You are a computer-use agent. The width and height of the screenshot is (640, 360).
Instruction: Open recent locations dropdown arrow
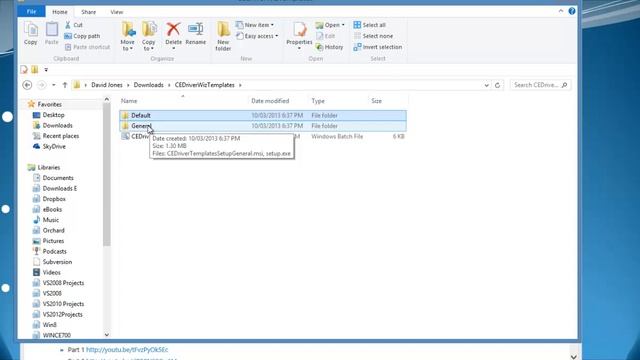pyautogui.click(x=53, y=85)
